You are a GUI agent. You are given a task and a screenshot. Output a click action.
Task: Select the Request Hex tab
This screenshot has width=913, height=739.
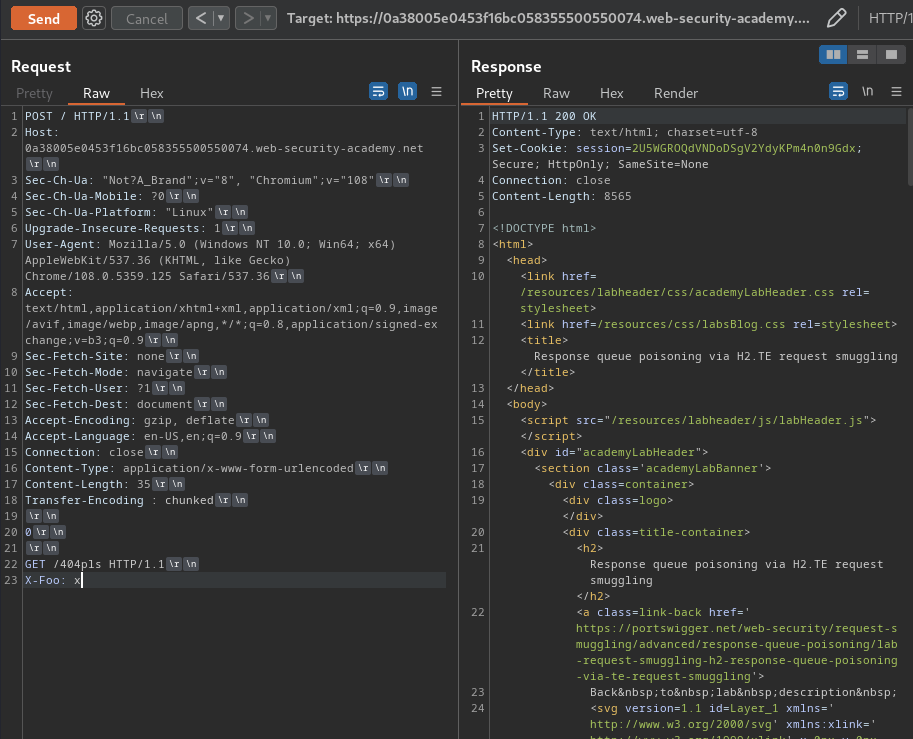click(151, 93)
